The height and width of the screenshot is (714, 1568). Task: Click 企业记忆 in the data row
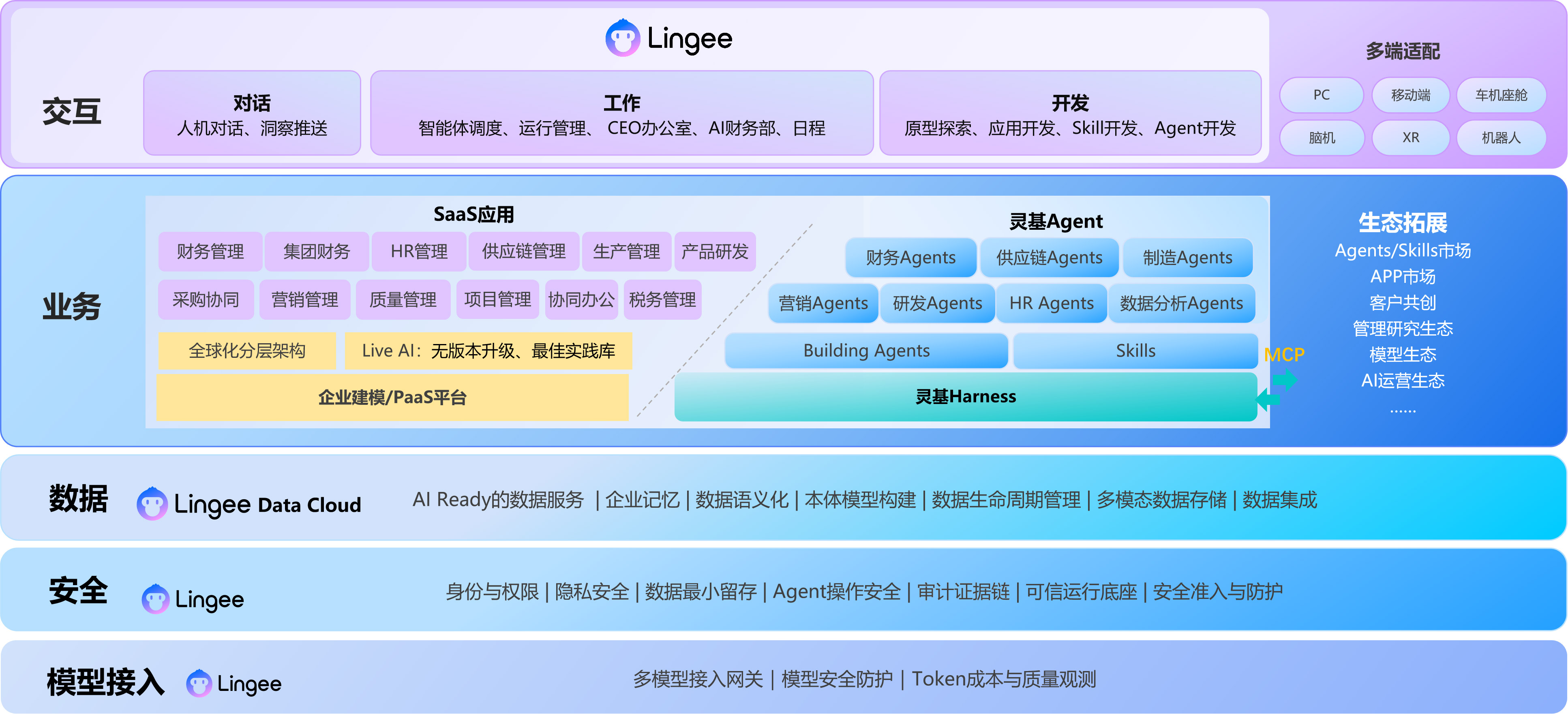pyautogui.click(x=642, y=500)
